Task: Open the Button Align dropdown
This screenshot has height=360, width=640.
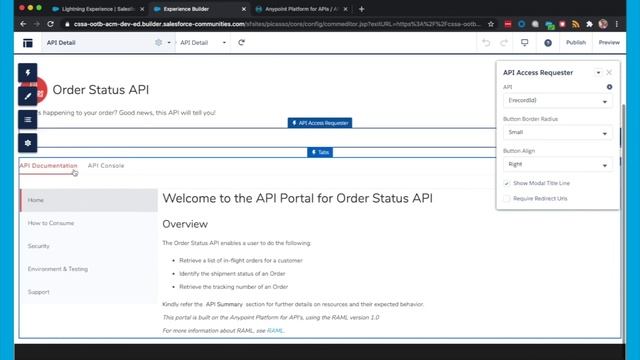Action: 558,164
